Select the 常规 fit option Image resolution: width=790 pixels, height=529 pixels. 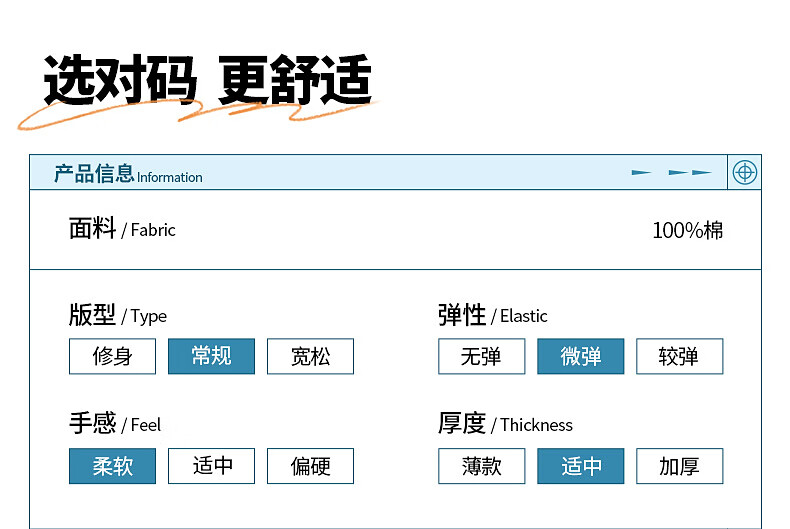click(212, 356)
